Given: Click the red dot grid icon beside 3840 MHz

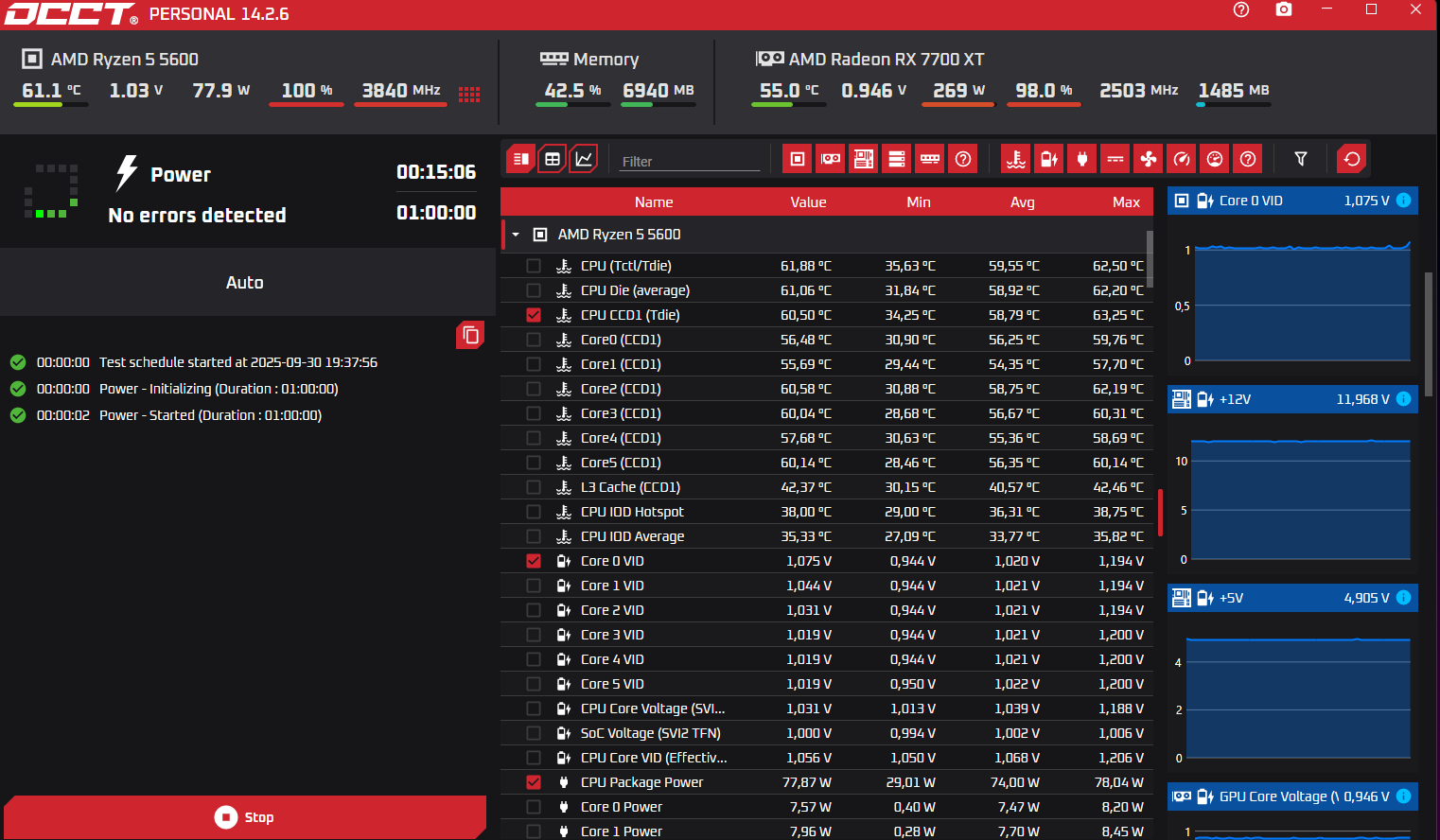Looking at the screenshot, I should point(469,94).
